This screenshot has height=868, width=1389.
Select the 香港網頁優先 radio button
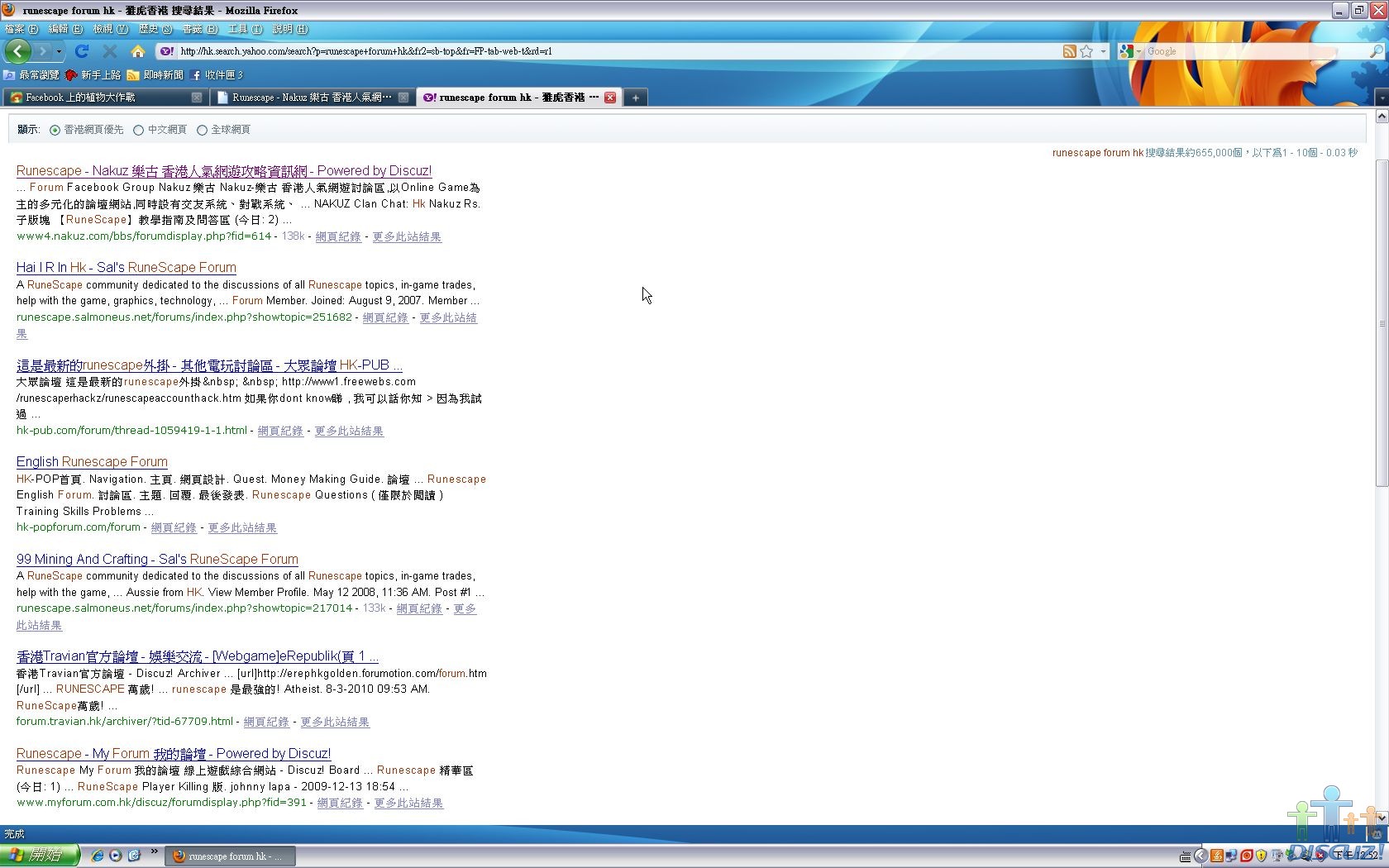[55, 131]
